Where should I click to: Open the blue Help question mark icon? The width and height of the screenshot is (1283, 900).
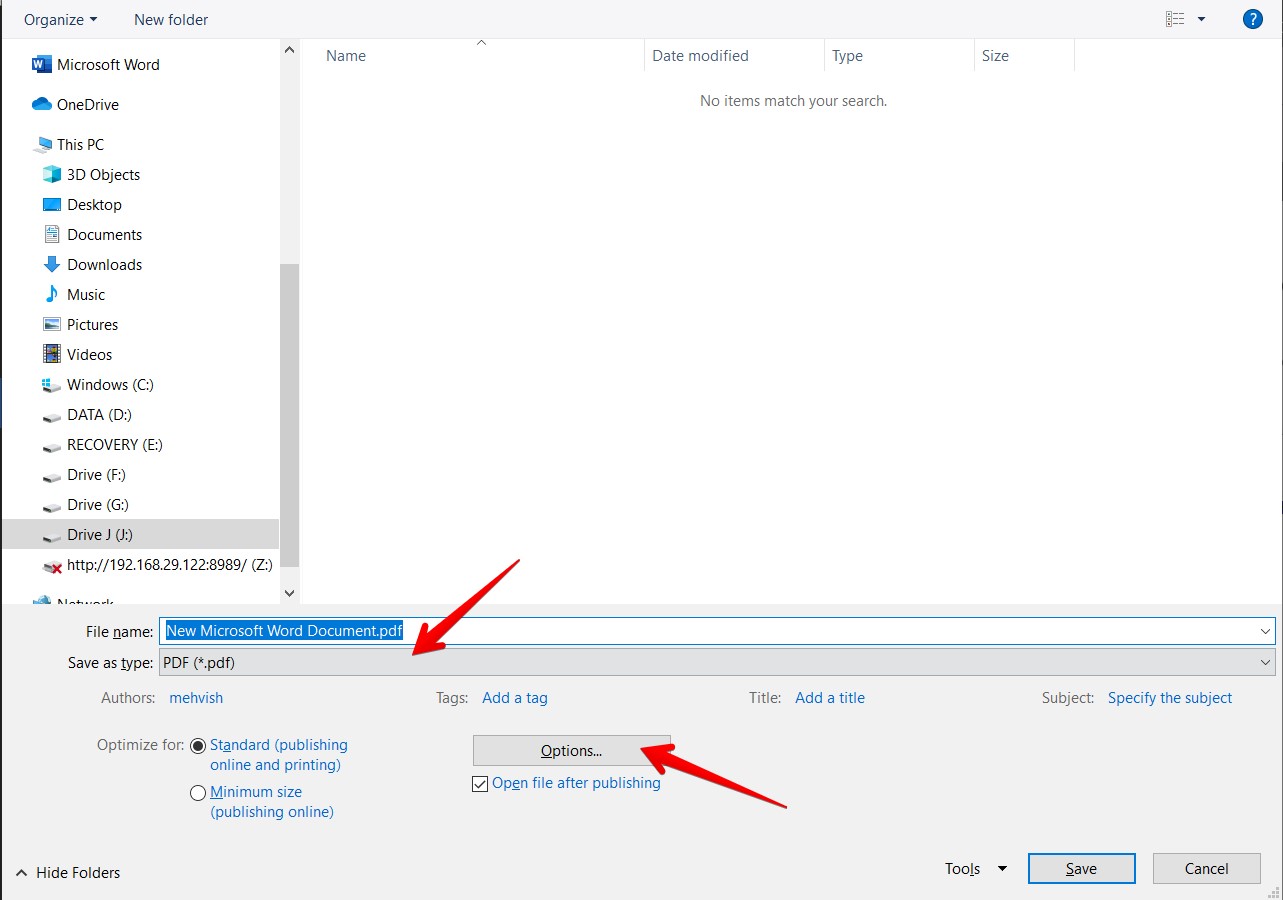(x=1252, y=19)
